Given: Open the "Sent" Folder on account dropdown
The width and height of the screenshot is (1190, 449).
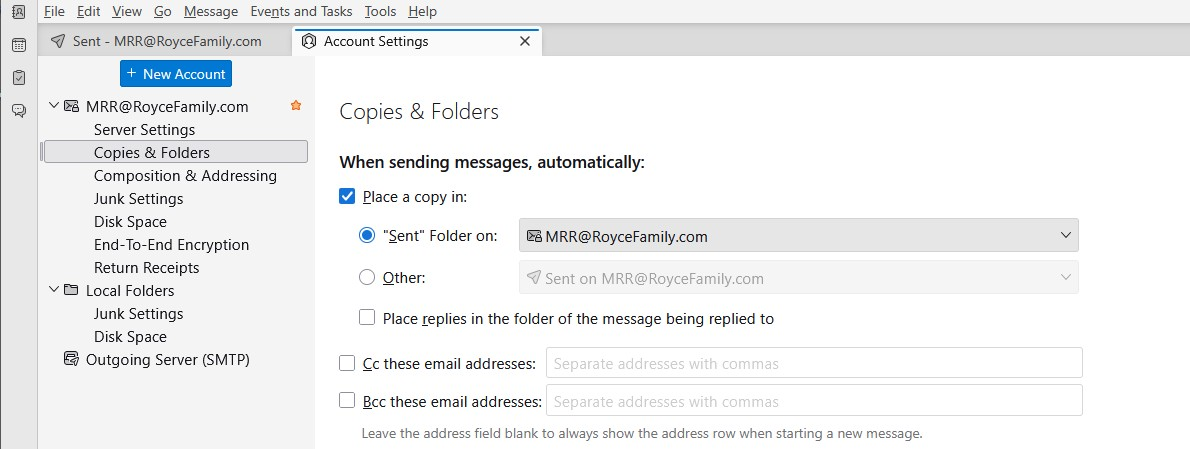Looking at the screenshot, I should [798, 237].
